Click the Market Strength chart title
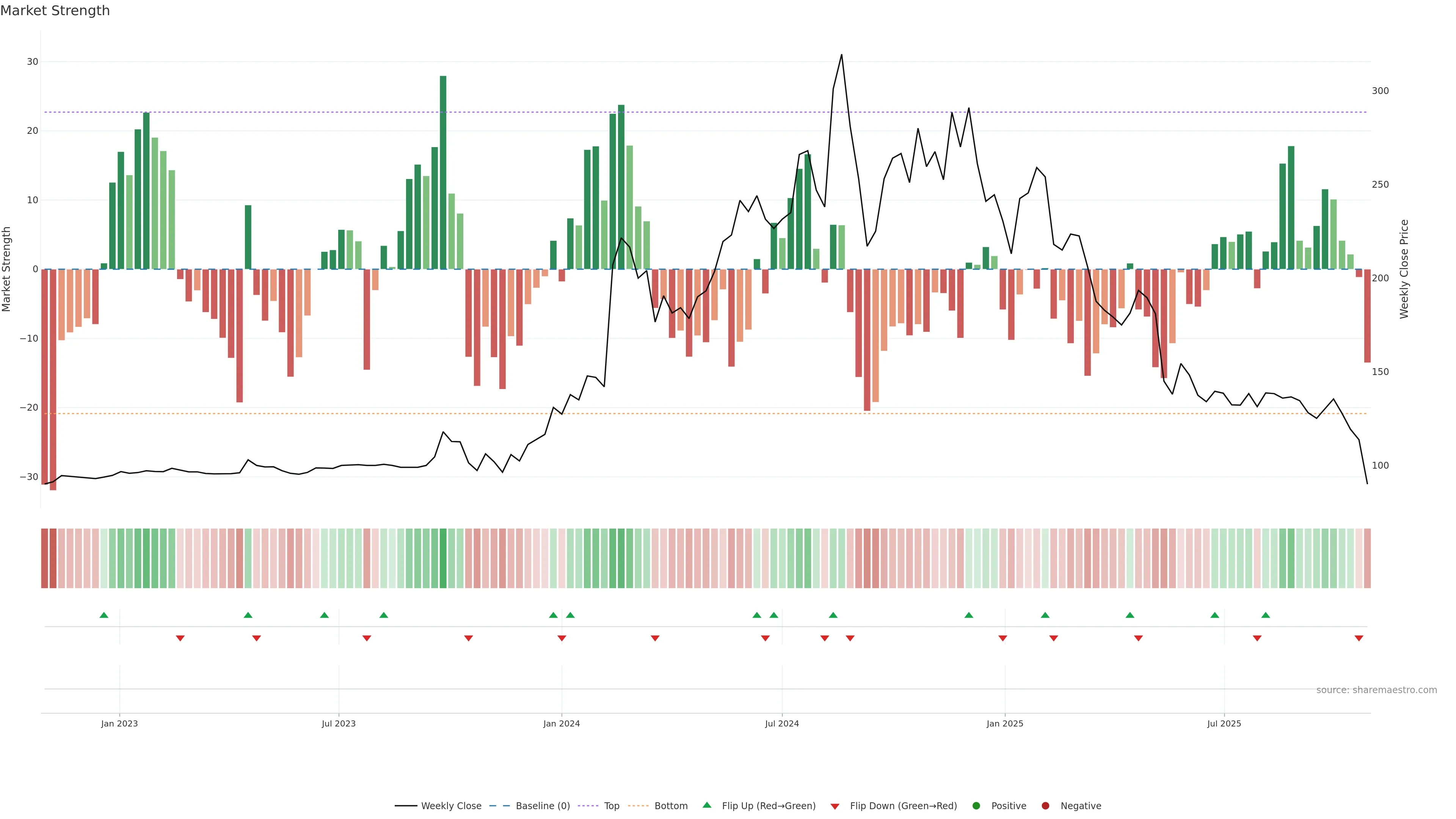Image resolution: width=1456 pixels, height=819 pixels. [55, 11]
